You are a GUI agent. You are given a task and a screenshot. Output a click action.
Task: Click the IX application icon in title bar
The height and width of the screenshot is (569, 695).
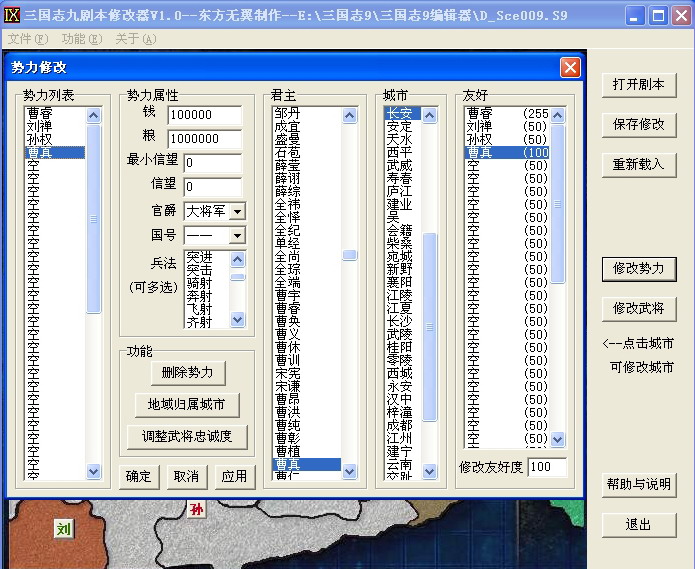[12, 15]
